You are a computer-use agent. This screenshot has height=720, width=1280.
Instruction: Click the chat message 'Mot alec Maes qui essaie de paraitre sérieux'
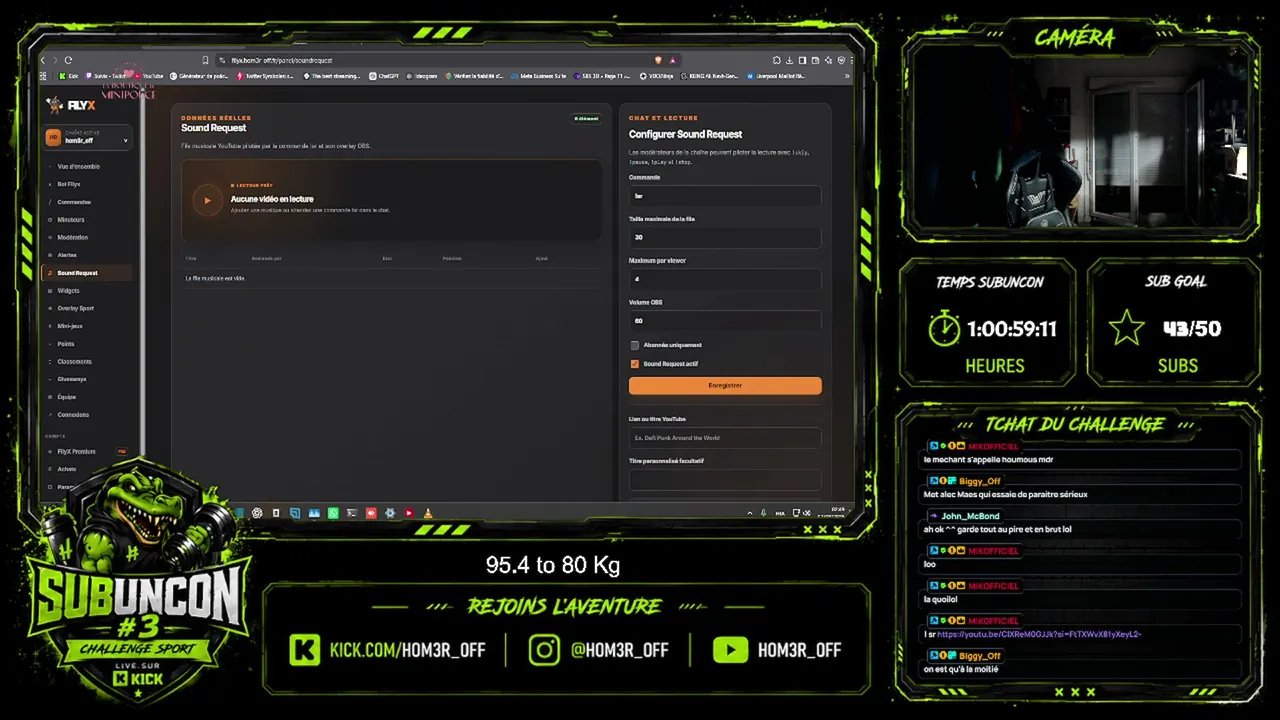[1005, 494]
